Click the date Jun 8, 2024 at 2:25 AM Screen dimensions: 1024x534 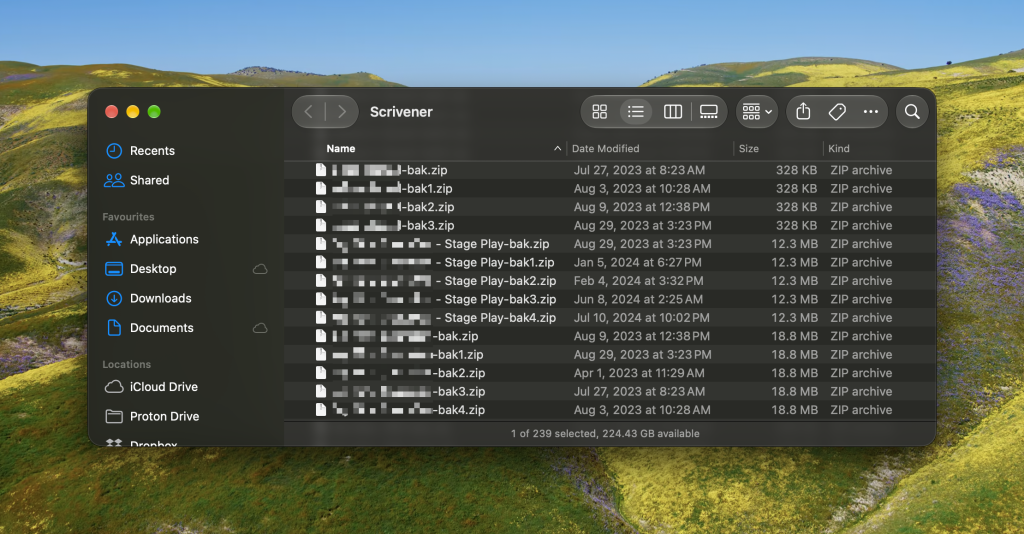coord(638,299)
